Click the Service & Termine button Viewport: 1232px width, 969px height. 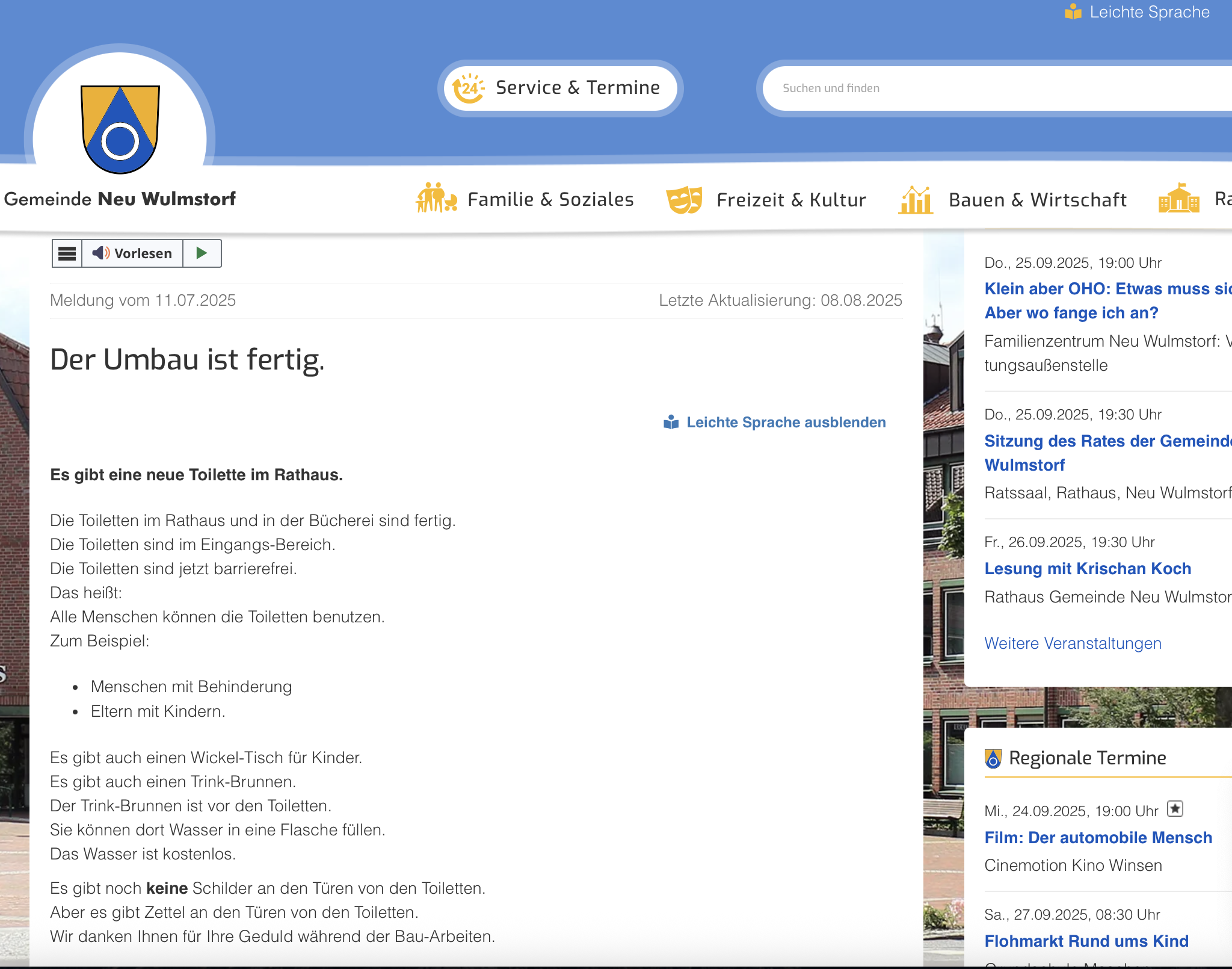click(559, 88)
